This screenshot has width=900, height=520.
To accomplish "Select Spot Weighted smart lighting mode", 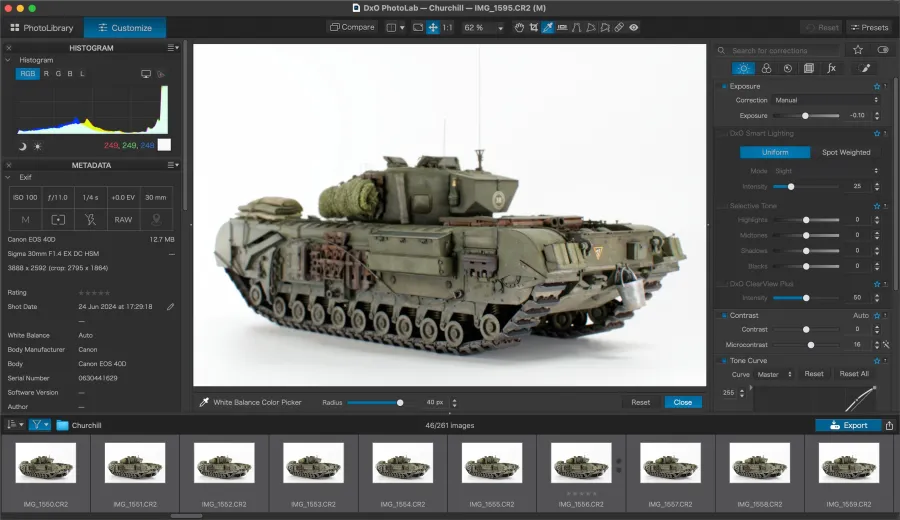I will 846,152.
